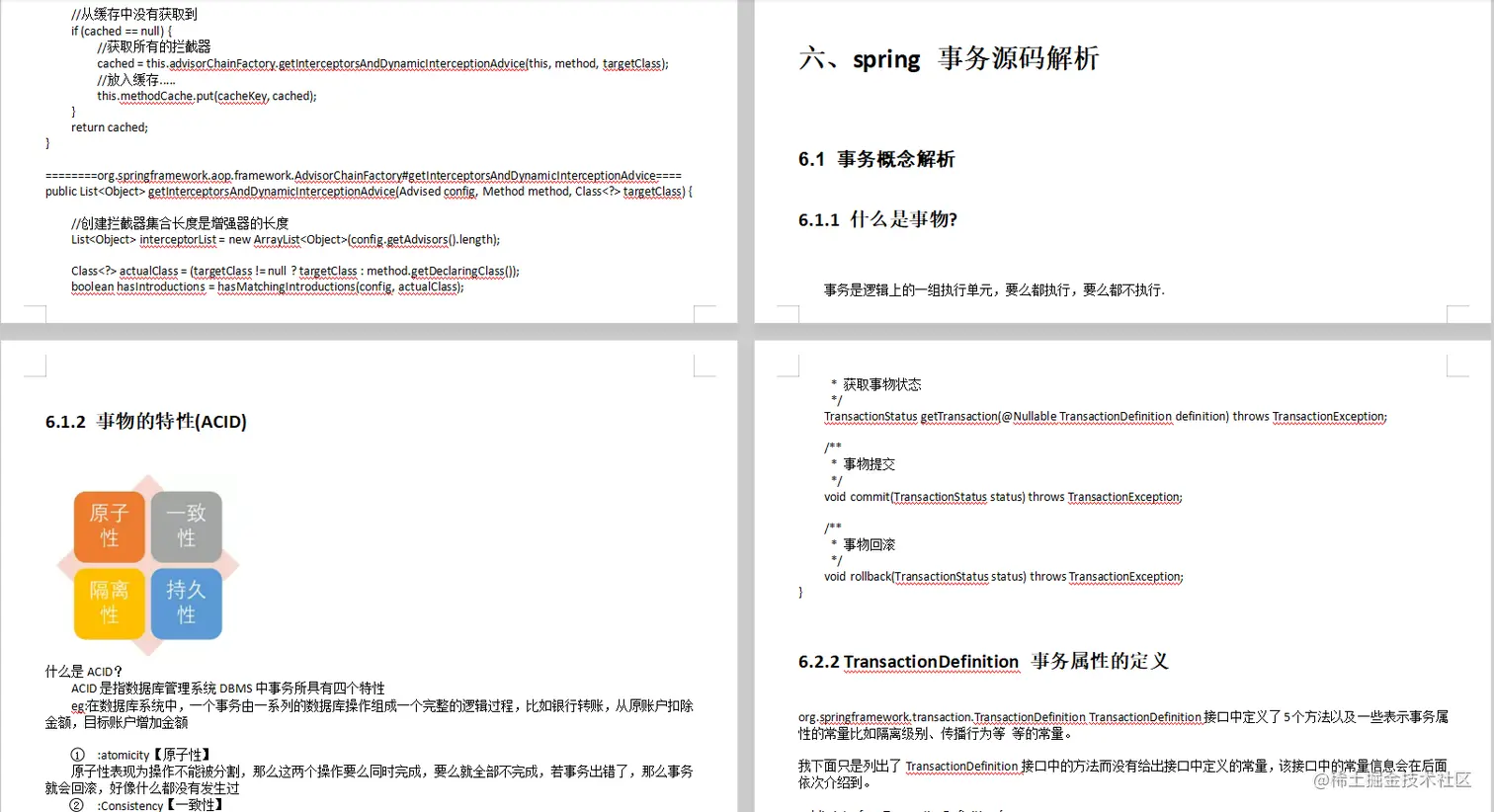Click the blue 持久性 tile in ACID diagram

[x=186, y=603]
